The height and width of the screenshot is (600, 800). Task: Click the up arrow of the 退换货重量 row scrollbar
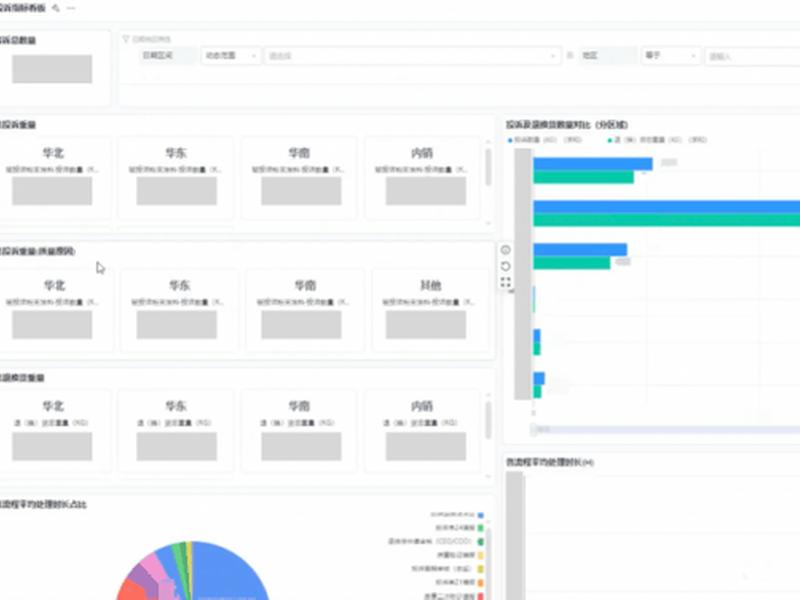tap(488, 395)
